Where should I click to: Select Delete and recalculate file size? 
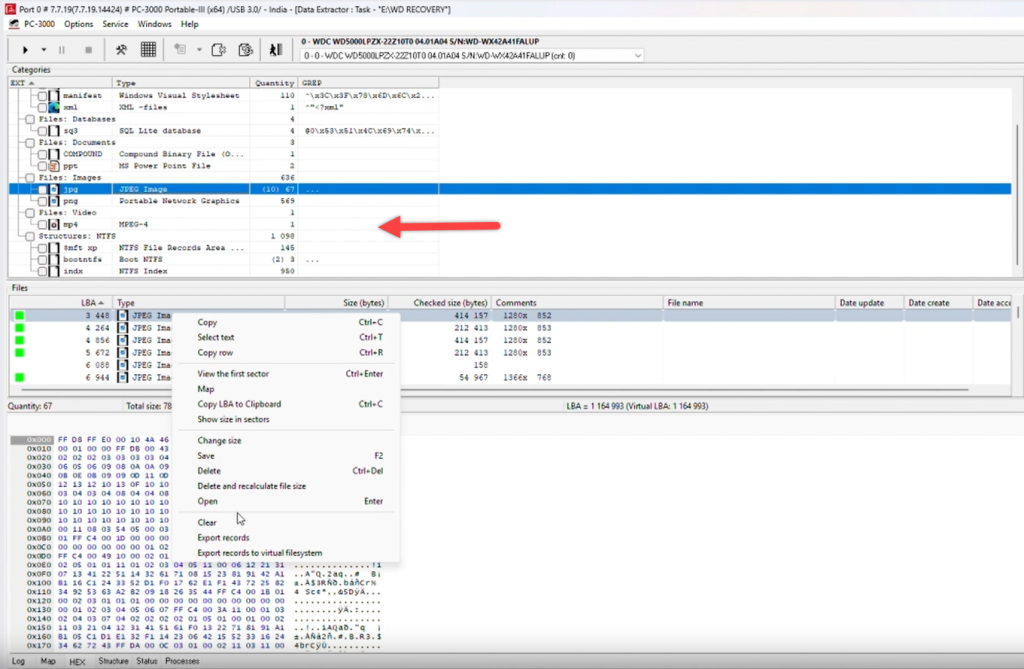tap(251, 486)
